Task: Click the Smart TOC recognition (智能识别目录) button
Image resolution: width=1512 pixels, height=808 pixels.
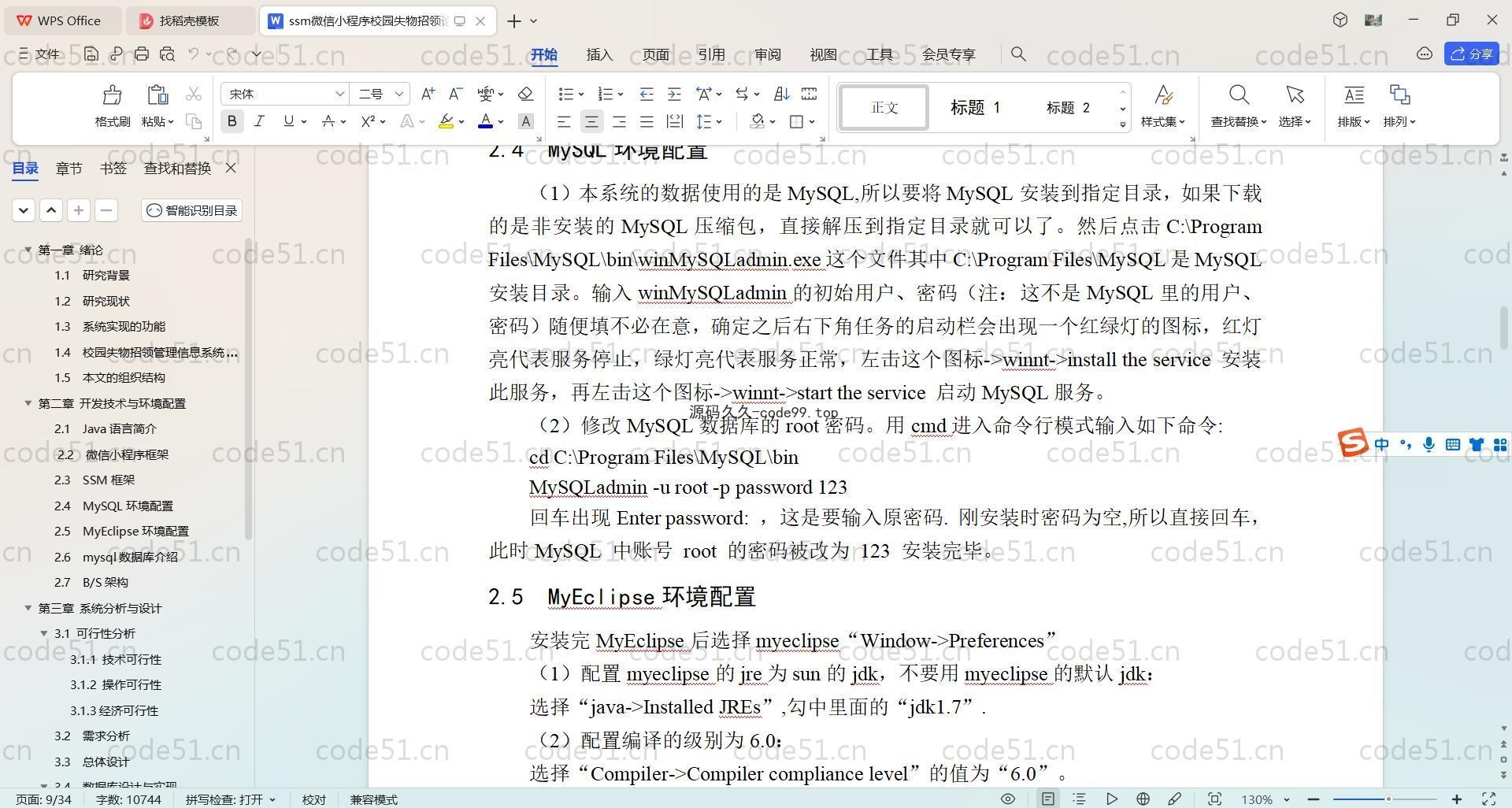Action: pos(192,210)
